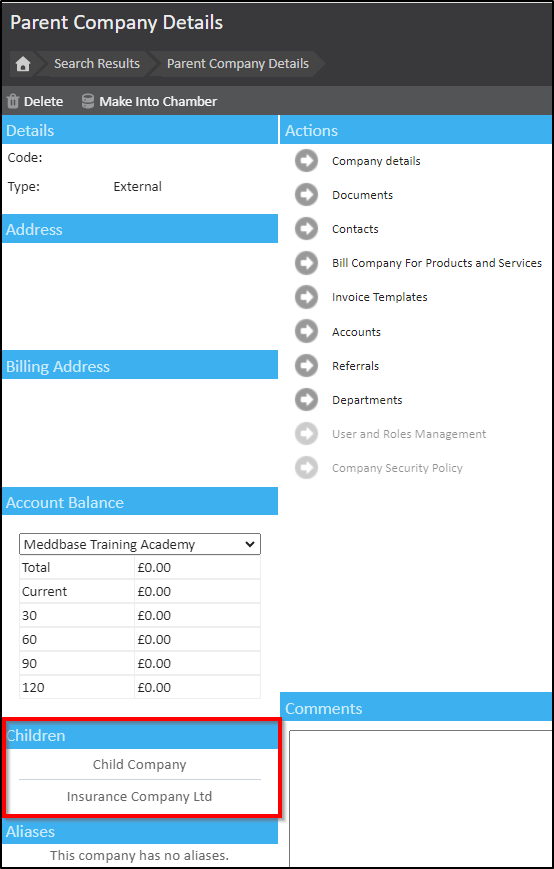Click the home icon in breadcrumb
The height and width of the screenshot is (869, 554).
(x=23, y=64)
